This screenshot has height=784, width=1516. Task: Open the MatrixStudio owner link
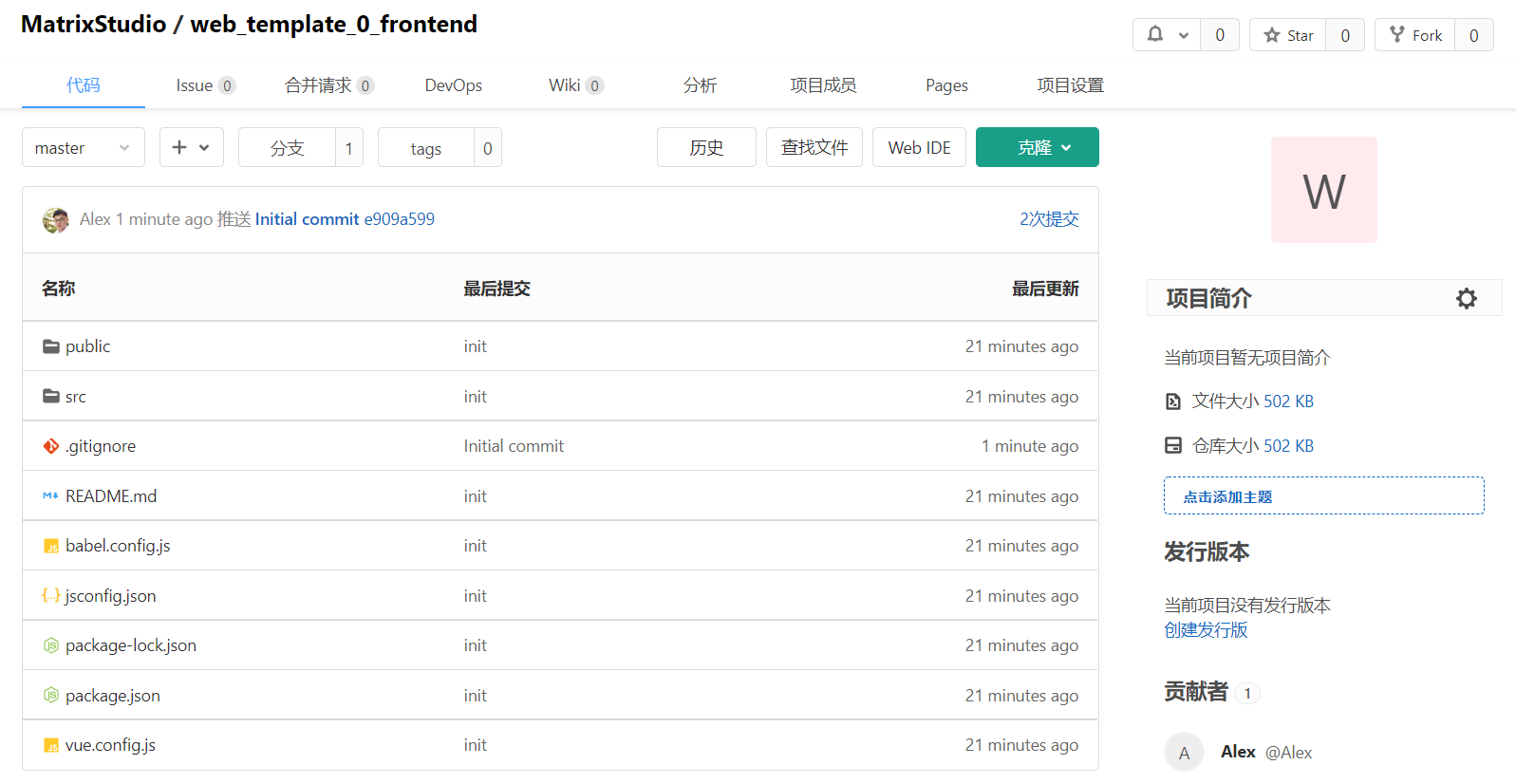[x=93, y=24]
